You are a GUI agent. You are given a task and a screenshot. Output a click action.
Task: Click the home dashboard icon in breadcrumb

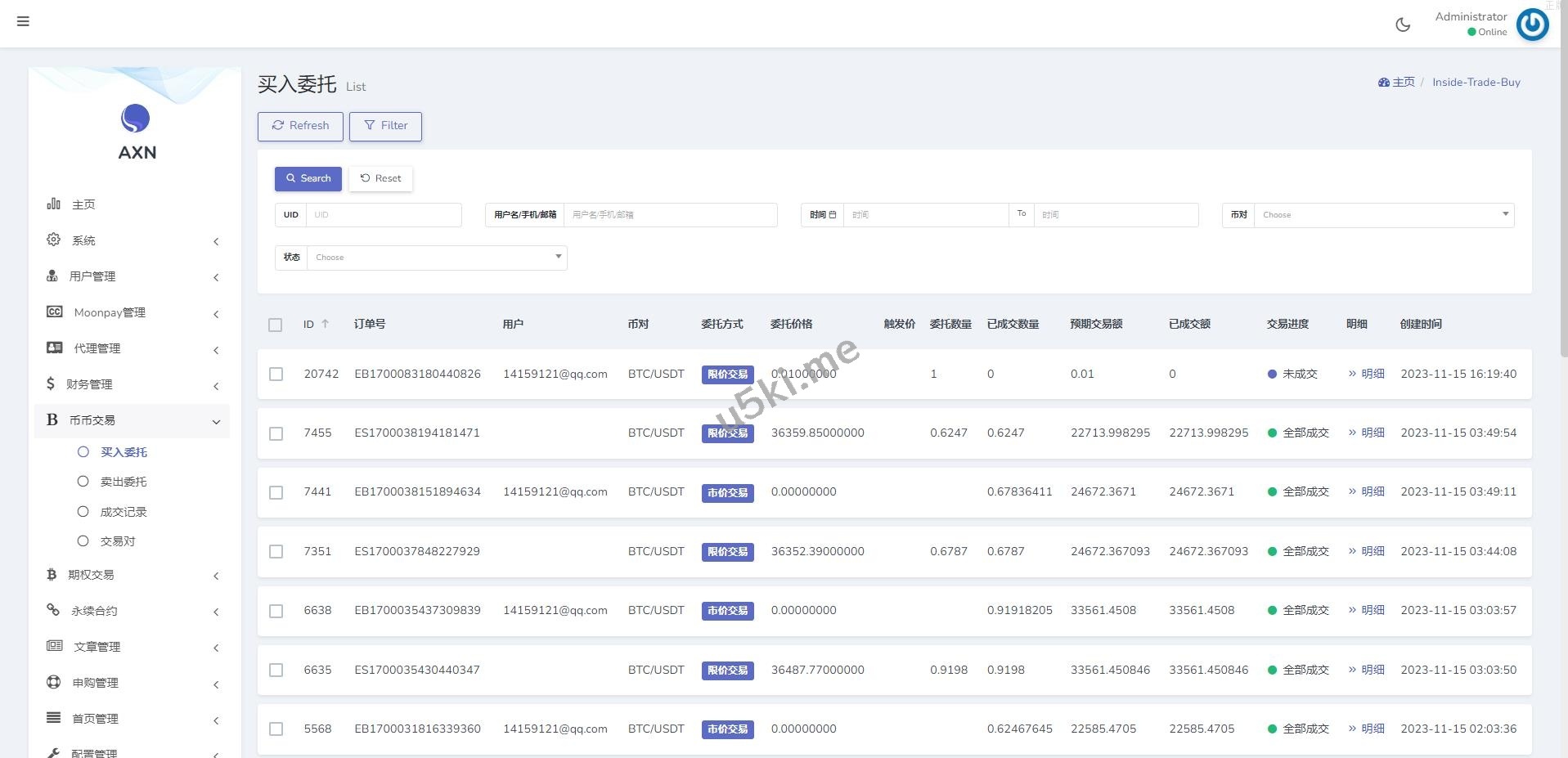(x=1383, y=83)
